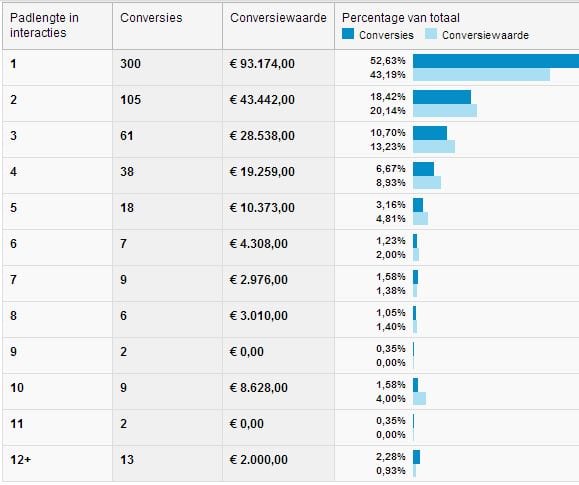Viewport: 579px width, 485px height.
Task: Click the 52,63% dark blue bar
Action: coord(496,61)
